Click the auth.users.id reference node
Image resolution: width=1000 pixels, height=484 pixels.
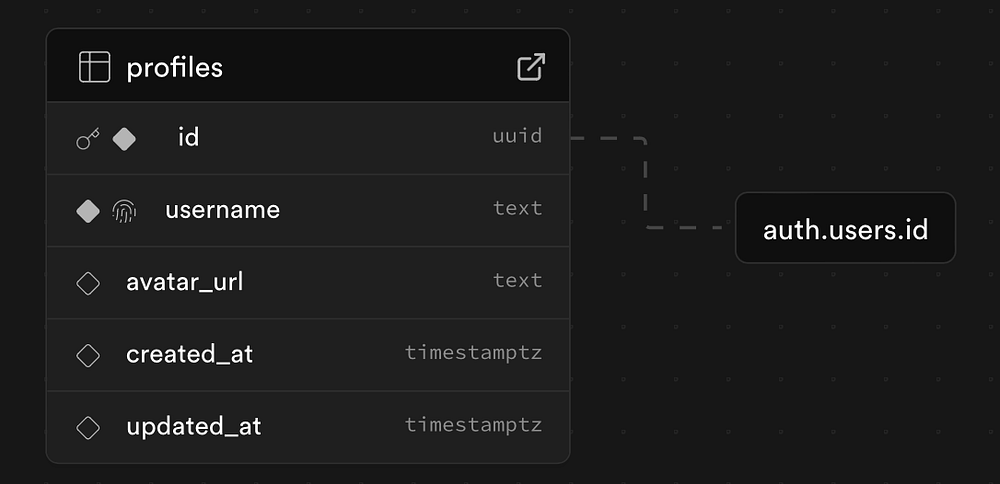pos(845,229)
